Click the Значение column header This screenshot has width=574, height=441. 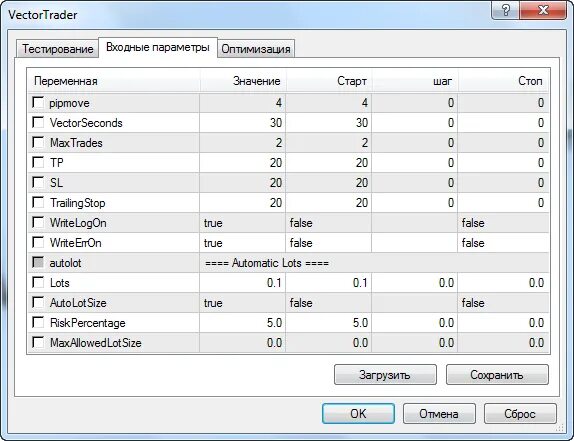point(243,81)
